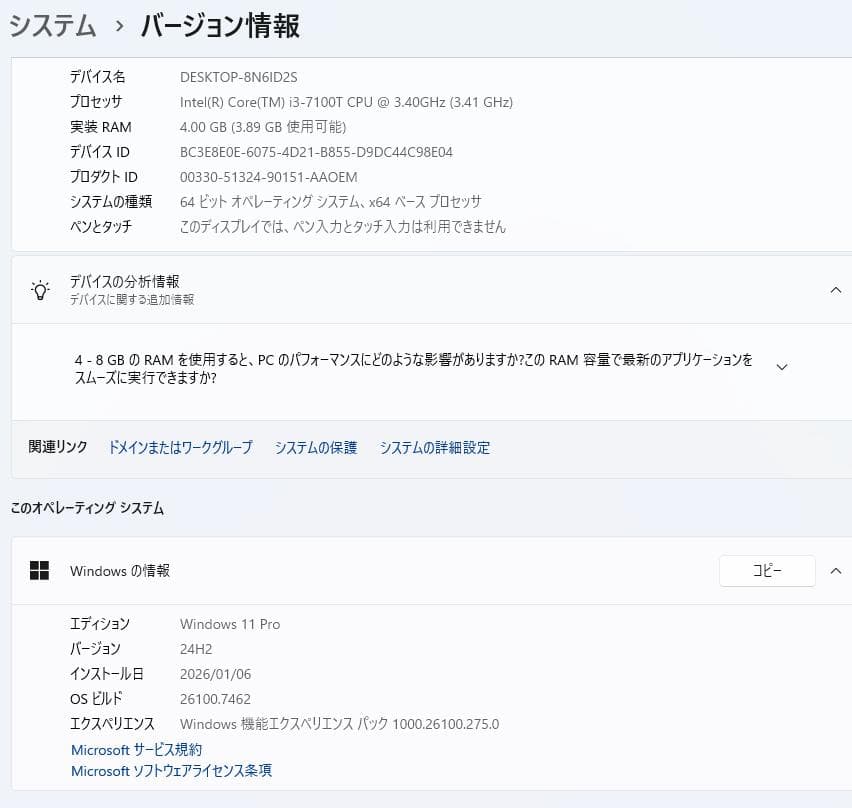Click the コピー button

(x=767, y=570)
